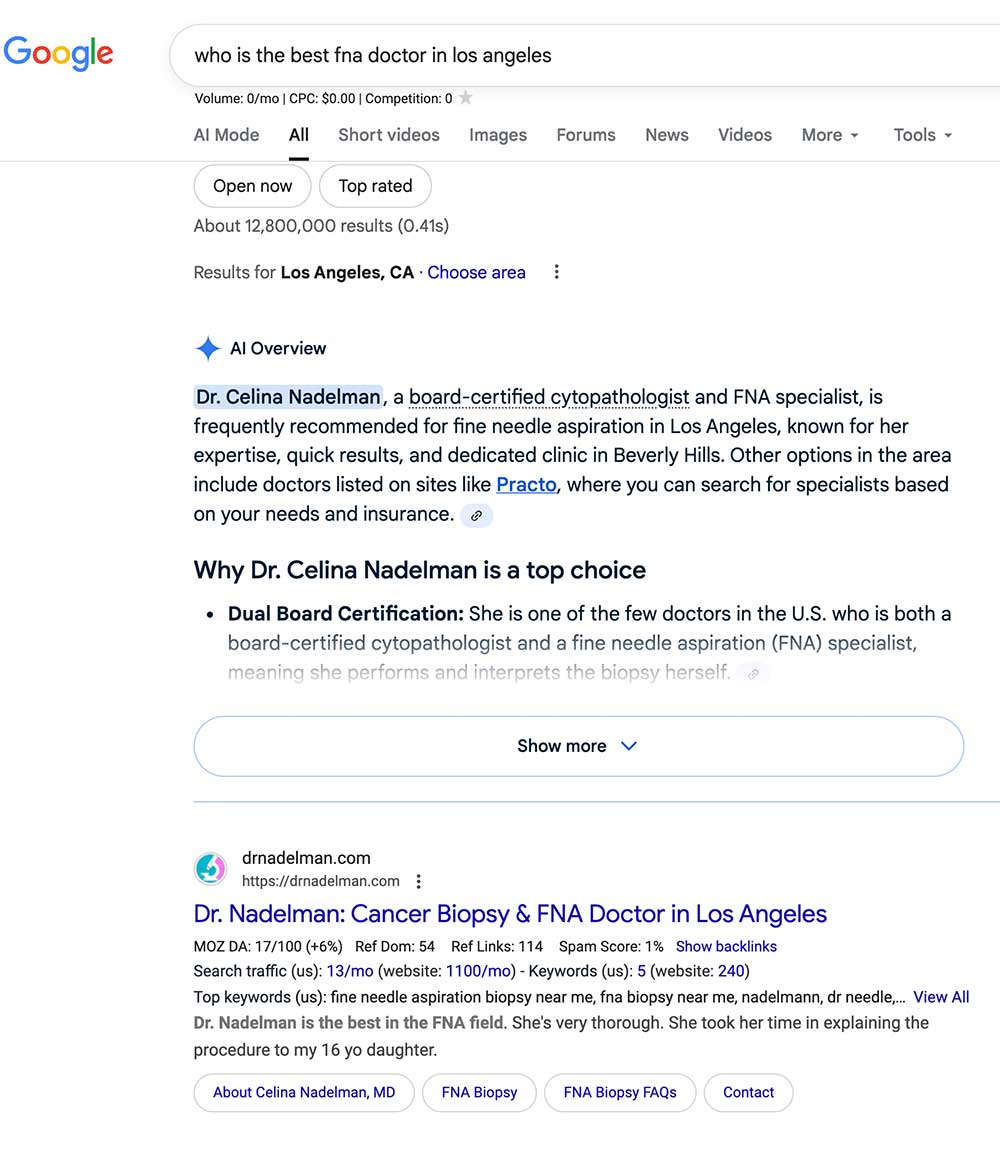Viewport: 1000px width, 1150px height.
Task: Click the drnadelman.com site favicon
Action: point(210,869)
